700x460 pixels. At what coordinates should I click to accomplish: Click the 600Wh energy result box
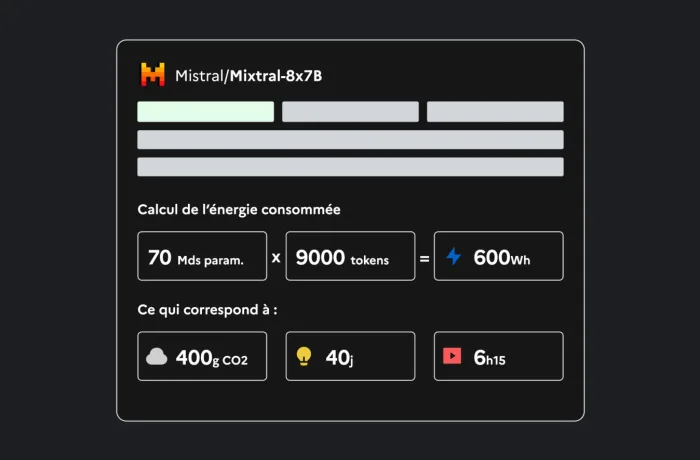(x=499, y=256)
